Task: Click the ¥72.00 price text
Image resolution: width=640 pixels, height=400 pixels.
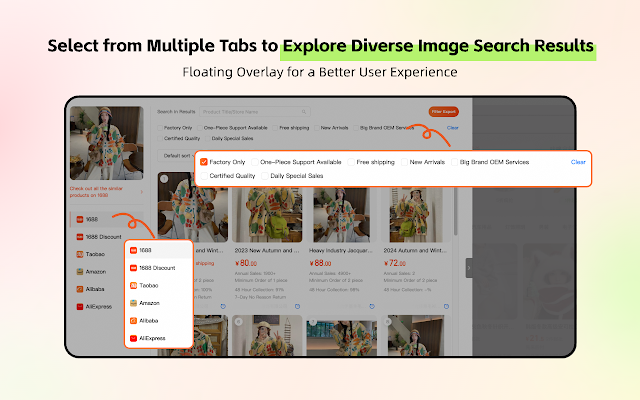Action: [395, 263]
